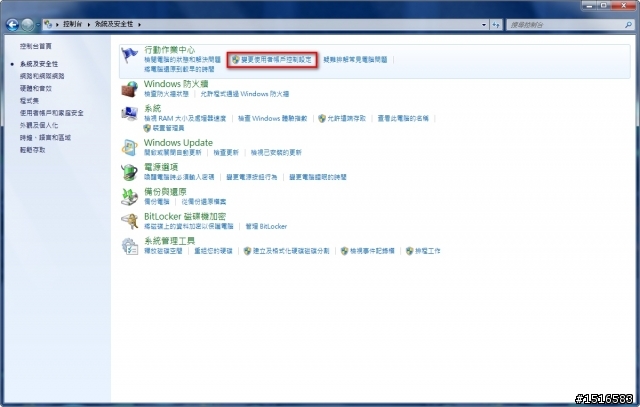Open the 檢閱電腦的狀態和解決問題 link
This screenshot has width=640, height=407.
tap(182, 60)
